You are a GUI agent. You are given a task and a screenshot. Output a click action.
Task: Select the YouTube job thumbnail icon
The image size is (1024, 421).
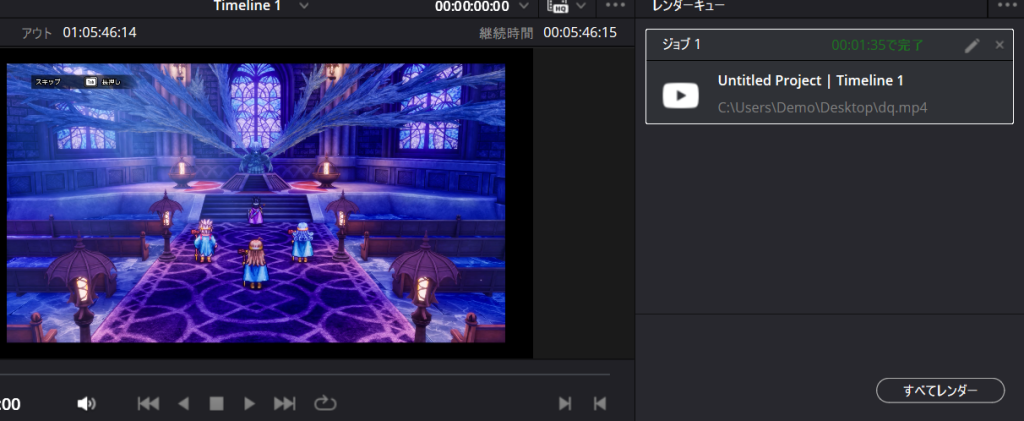[681, 95]
